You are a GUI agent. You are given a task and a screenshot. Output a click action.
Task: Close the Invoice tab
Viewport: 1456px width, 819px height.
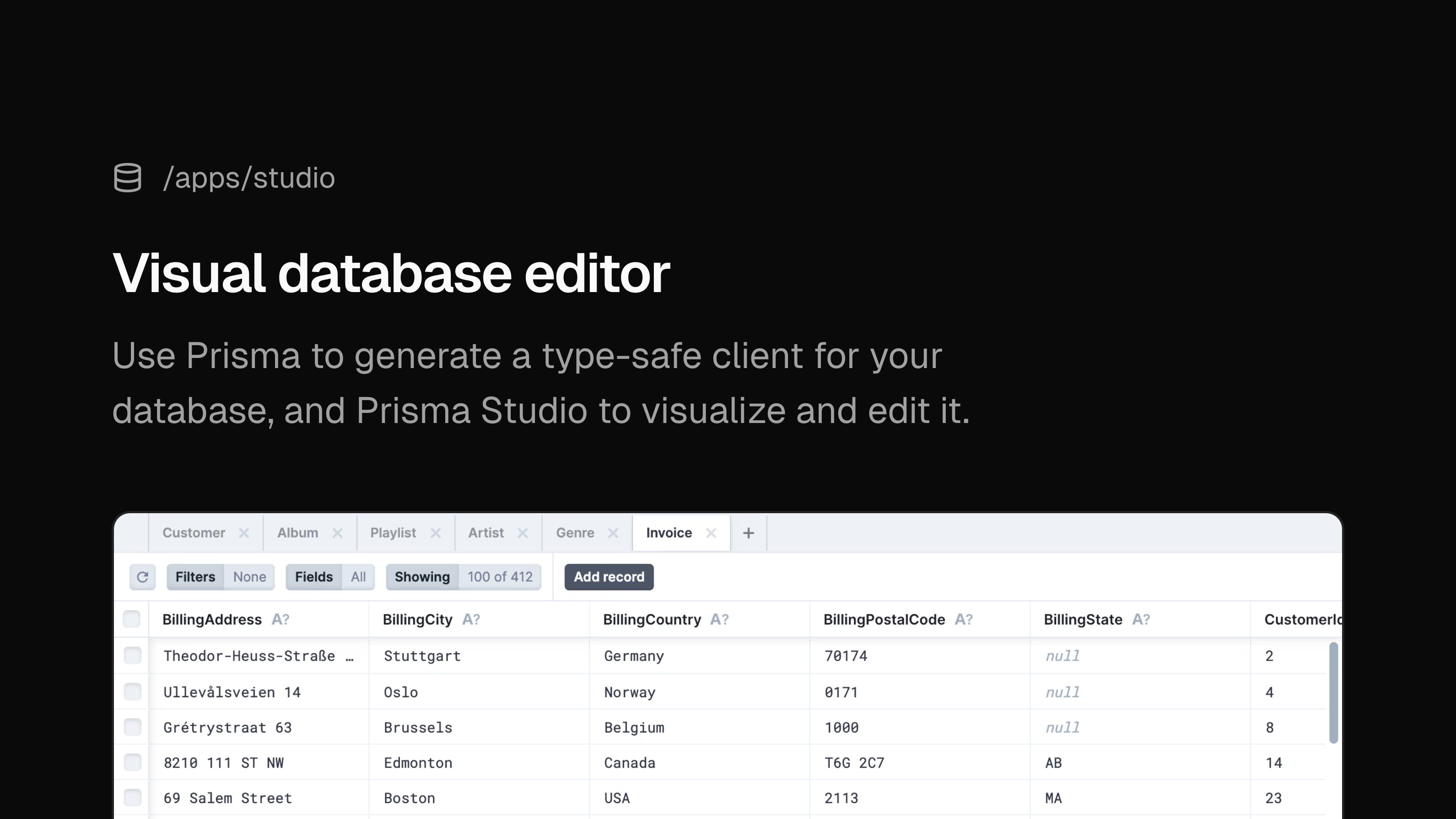pos(711,533)
